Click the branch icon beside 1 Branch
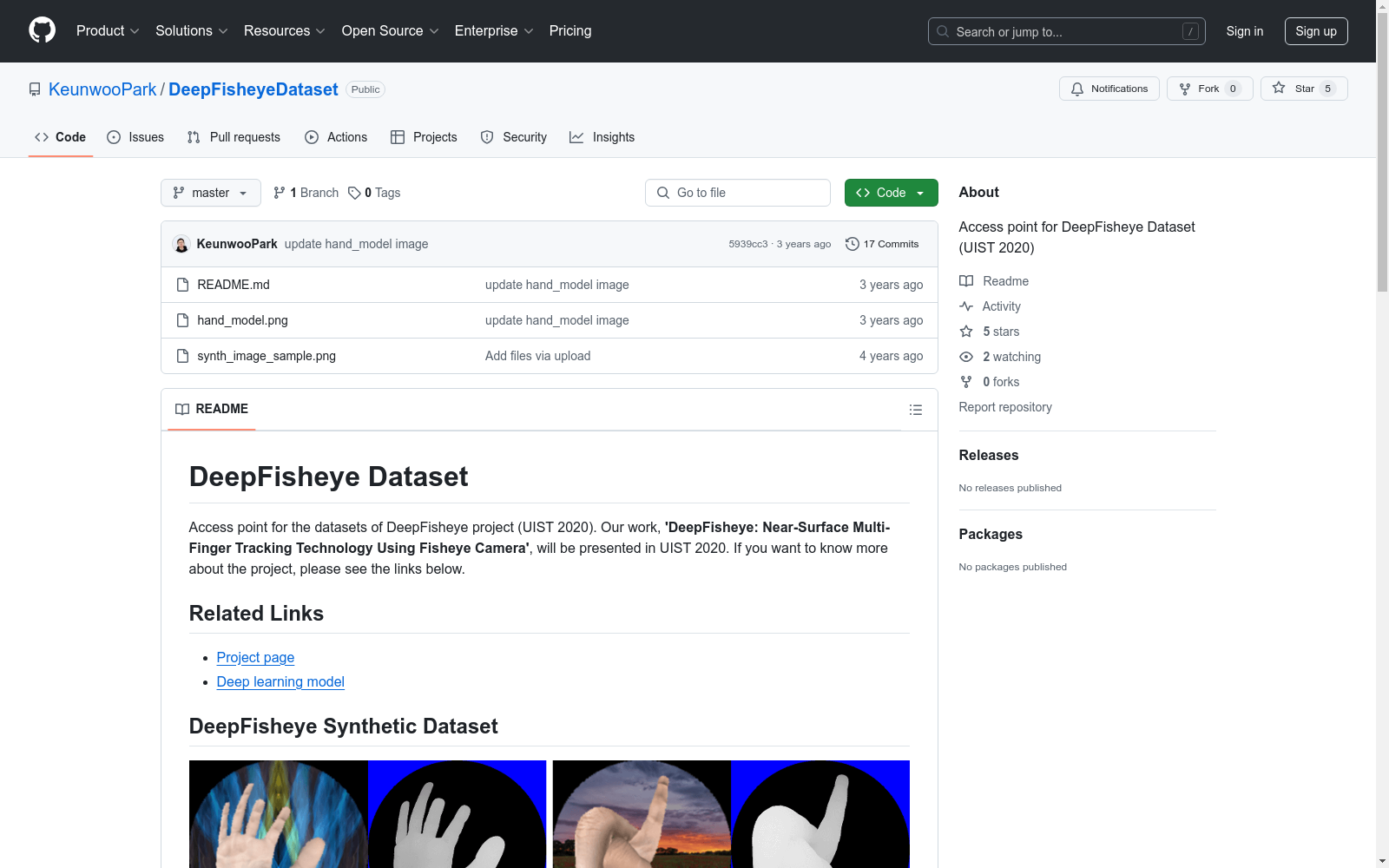1389x868 pixels. click(x=280, y=193)
